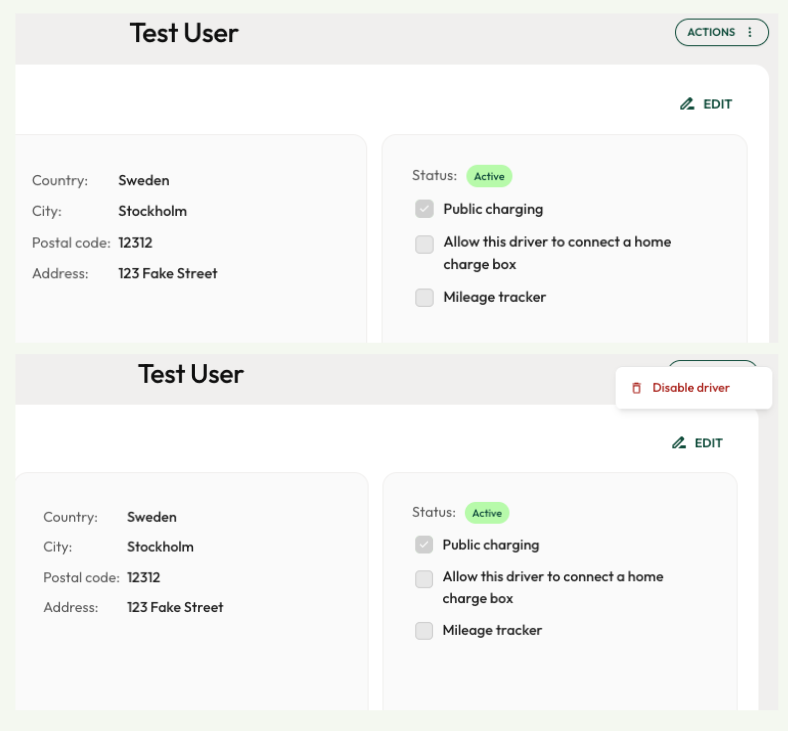Viewport: 788px width, 731px height.
Task: Click Sweden value in upper panel
Action: coord(144,180)
